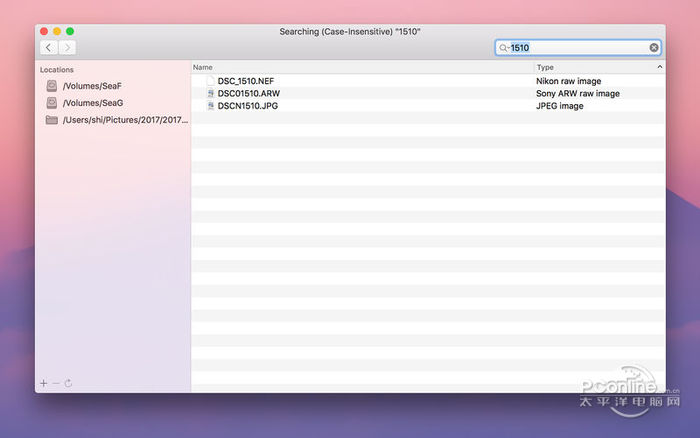Select the /Volumes/SeaF drive icon
This screenshot has height=438, width=700.
click(52, 86)
